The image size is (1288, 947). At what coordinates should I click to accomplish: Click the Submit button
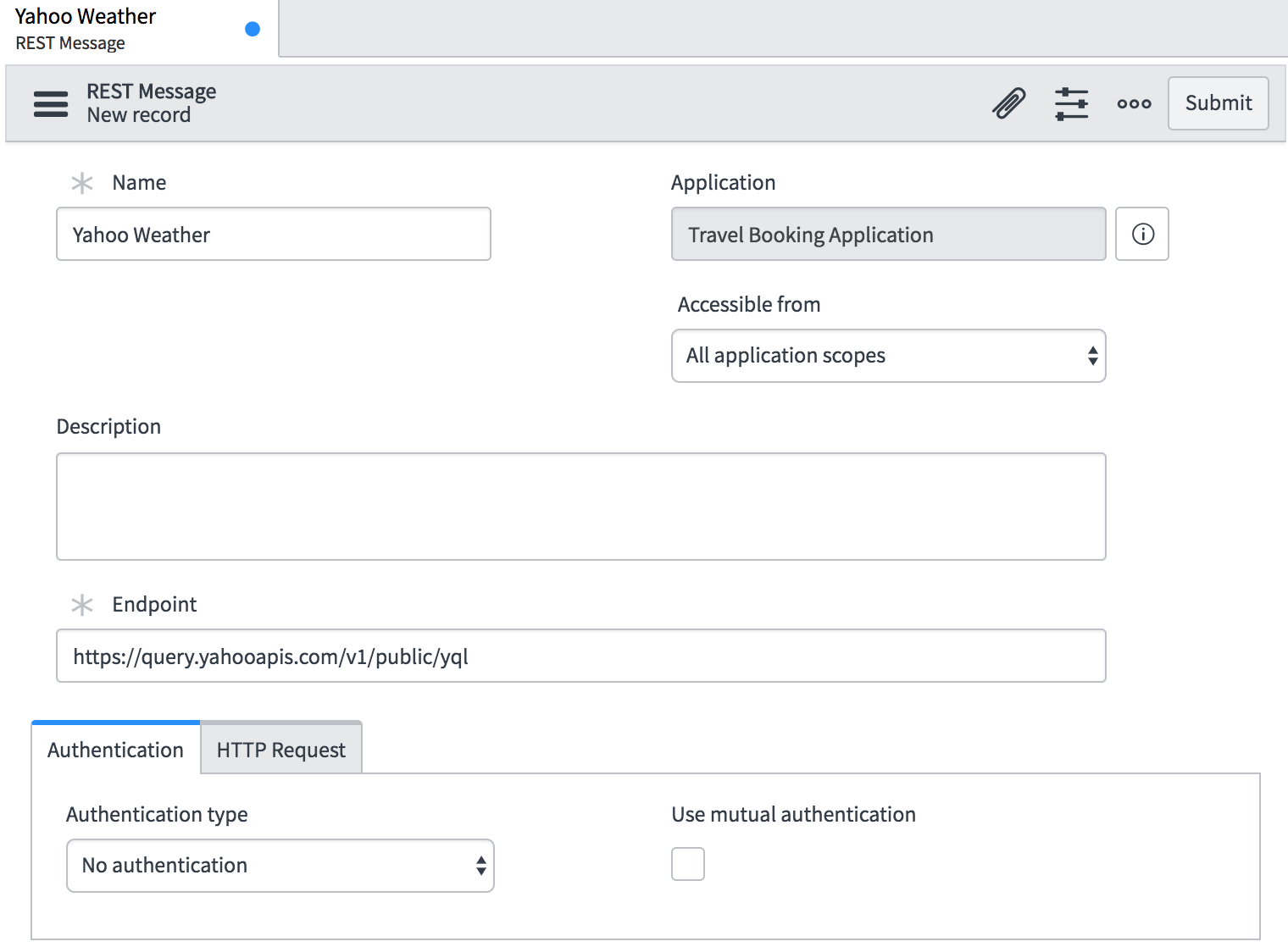click(x=1218, y=103)
